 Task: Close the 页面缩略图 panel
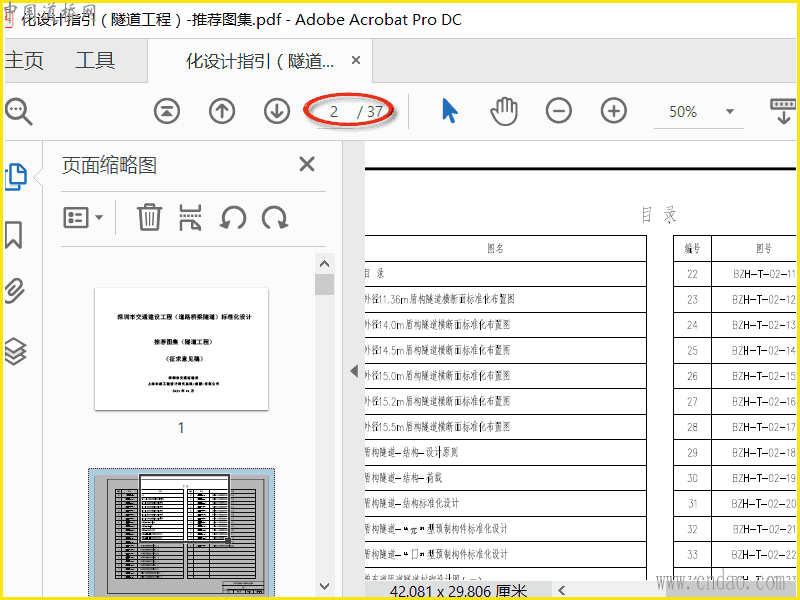tap(307, 164)
